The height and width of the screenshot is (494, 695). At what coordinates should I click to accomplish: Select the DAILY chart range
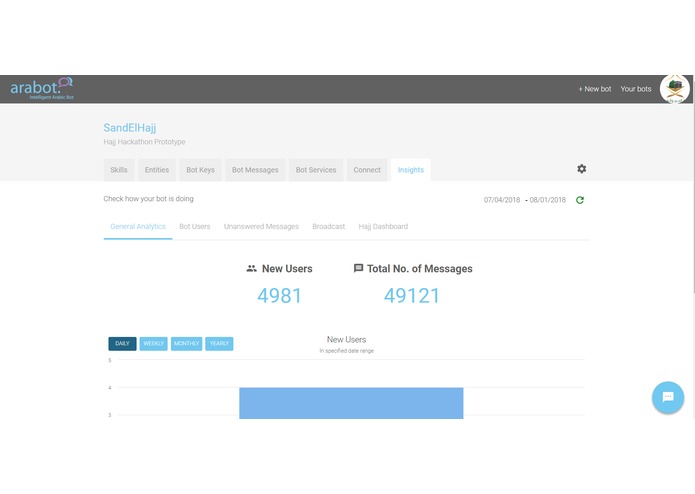122,344
